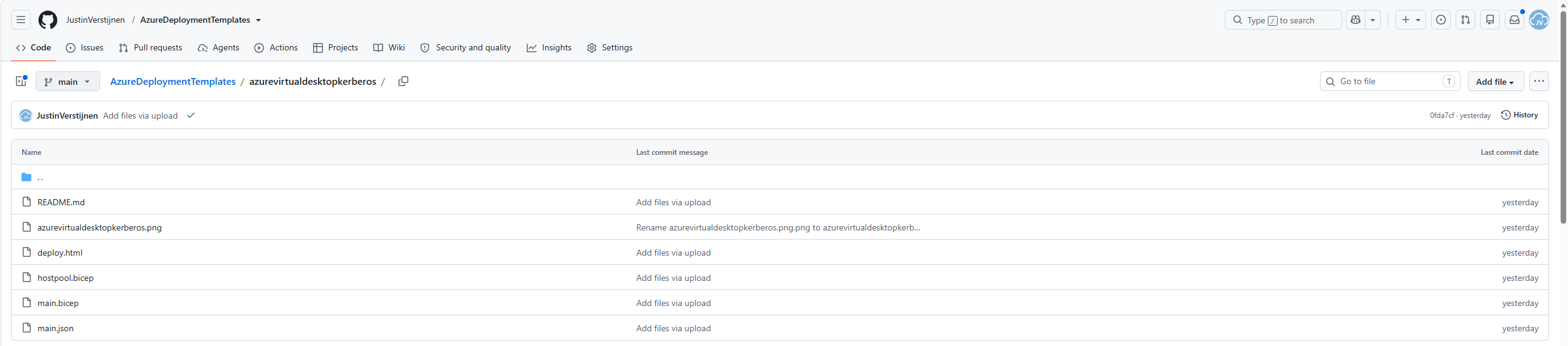
Task: Switch to the Pull requests tab
Action: point(150,47)
